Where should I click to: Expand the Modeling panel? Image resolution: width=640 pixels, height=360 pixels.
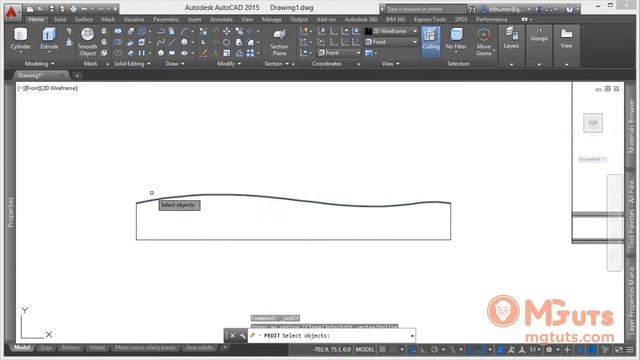tap(39, 64)
